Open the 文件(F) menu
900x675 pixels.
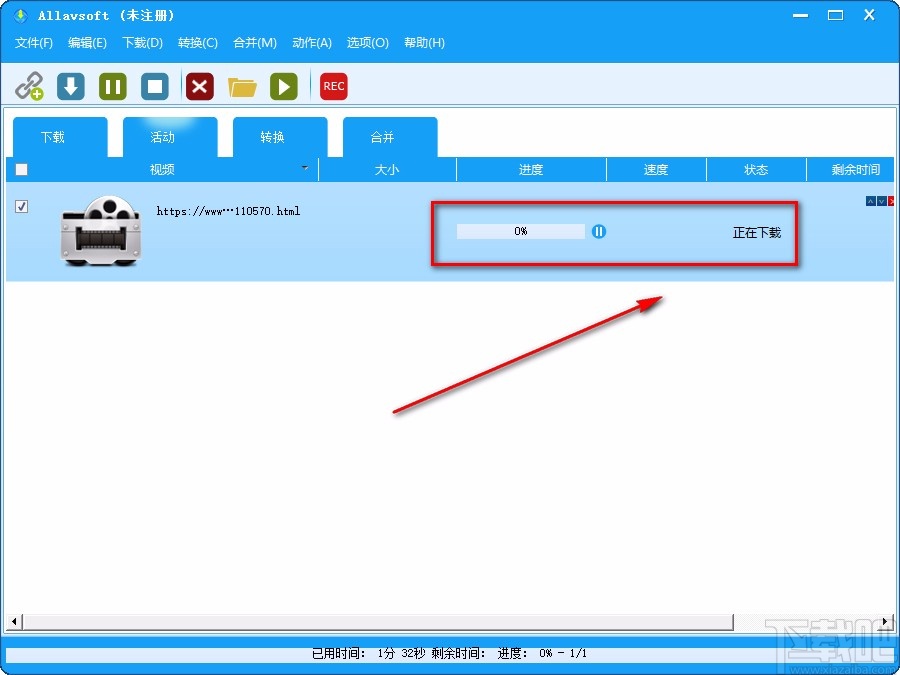34,42
